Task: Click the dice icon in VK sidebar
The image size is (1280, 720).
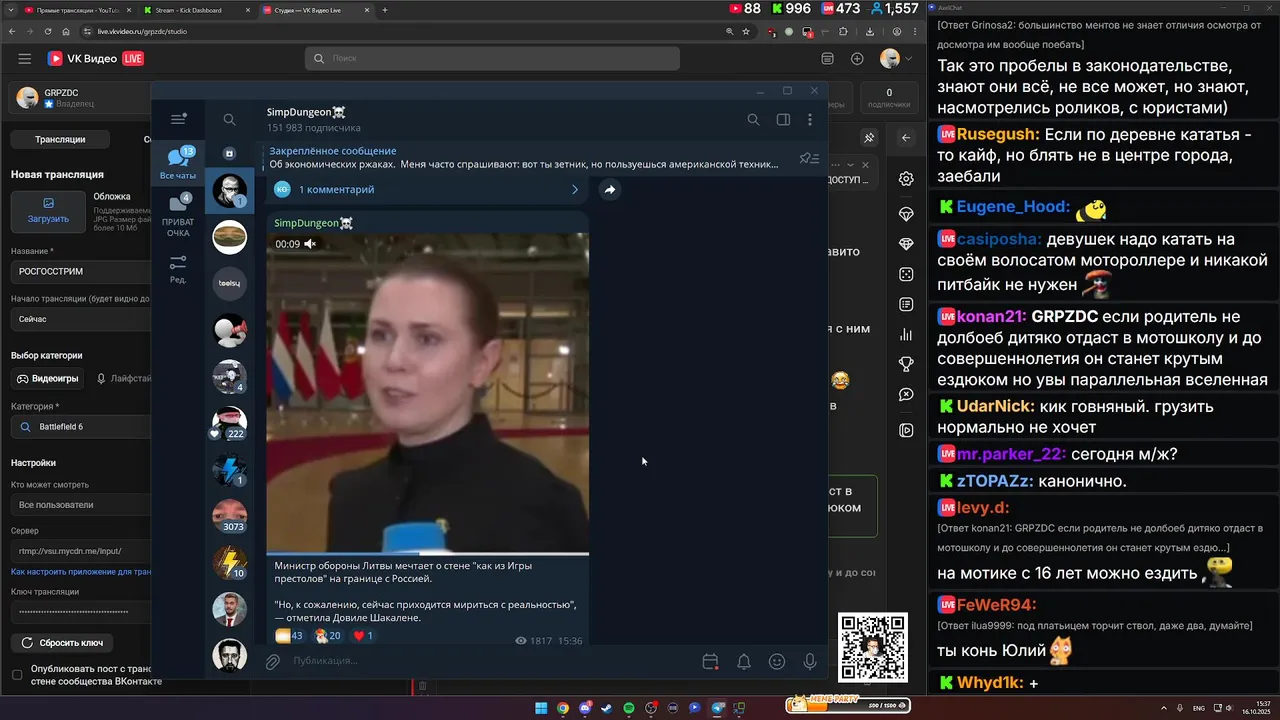Action: [906, 274]
